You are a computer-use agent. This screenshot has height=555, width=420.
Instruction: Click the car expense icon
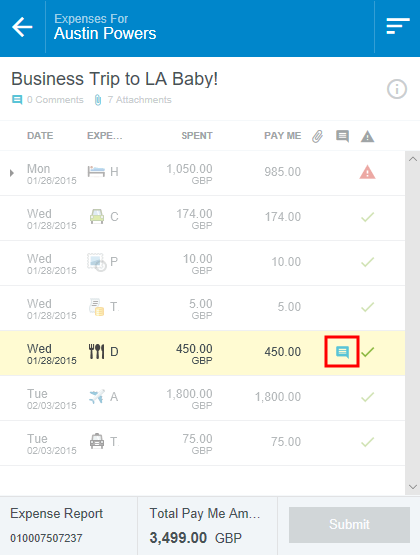pyautogui.click(x=97, y=216)
